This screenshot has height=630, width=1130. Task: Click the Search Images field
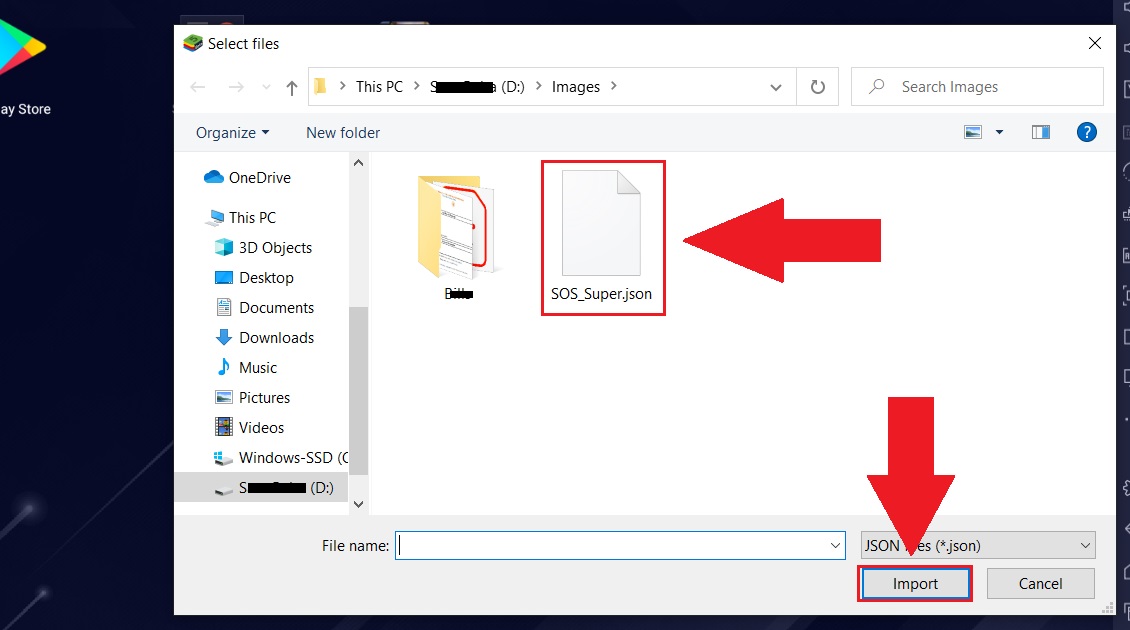977,87
